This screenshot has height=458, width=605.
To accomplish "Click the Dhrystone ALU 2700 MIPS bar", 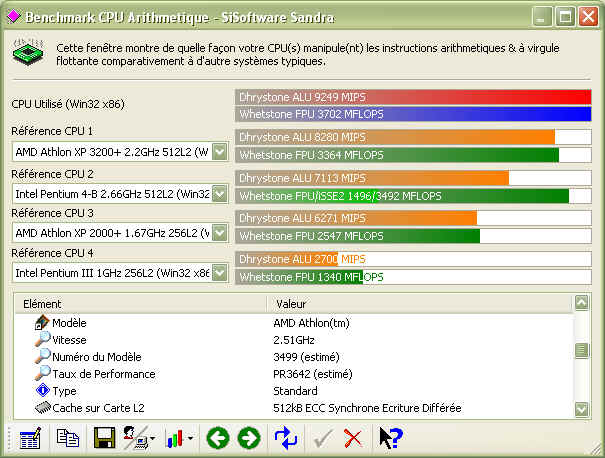I will [413, 259].
